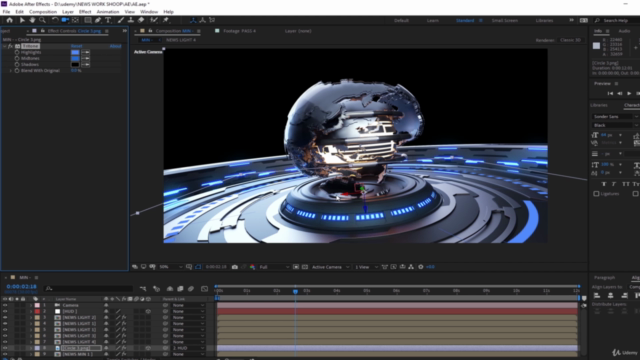Open the Composition menu
The width and height of the screenshot is (640, 360).
pyautogui.click(x=43, y=12)
